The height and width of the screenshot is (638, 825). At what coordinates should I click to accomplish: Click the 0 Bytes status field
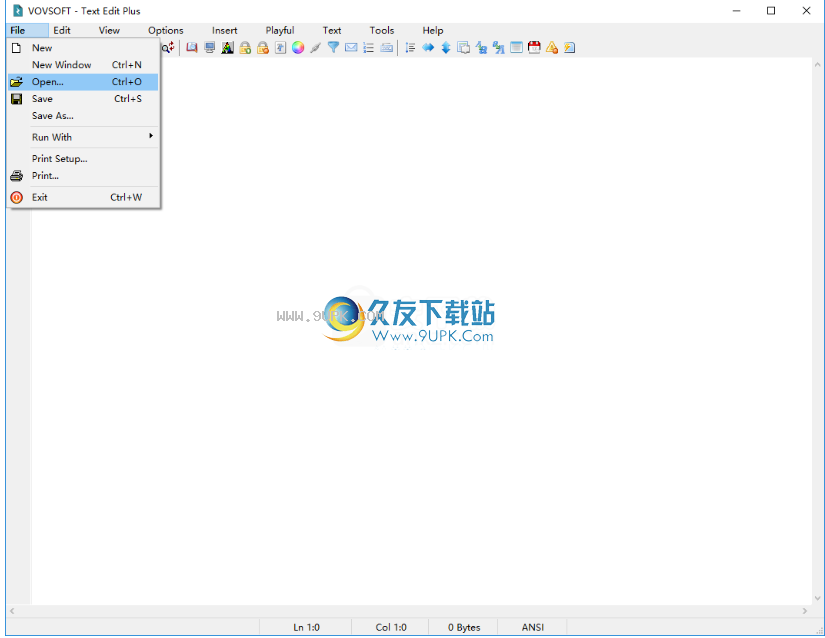[464, 627]
